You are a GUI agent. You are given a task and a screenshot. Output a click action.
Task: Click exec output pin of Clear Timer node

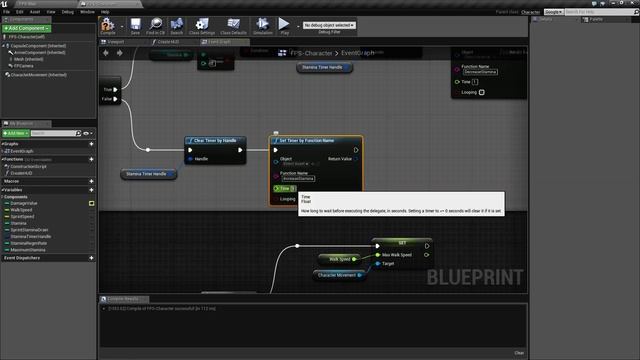pyautogui.click(x=240, y=150)
